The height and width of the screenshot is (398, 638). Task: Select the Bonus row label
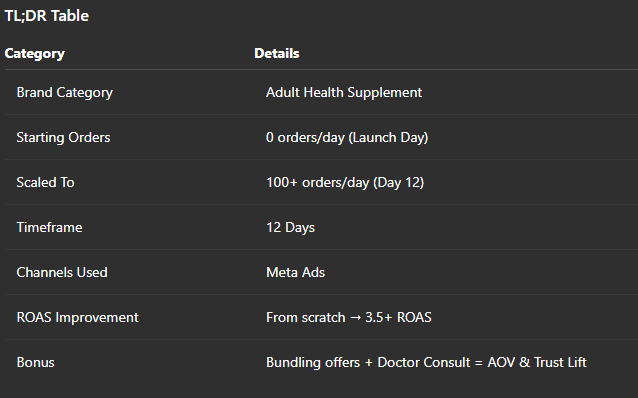[x=35, y=362]
